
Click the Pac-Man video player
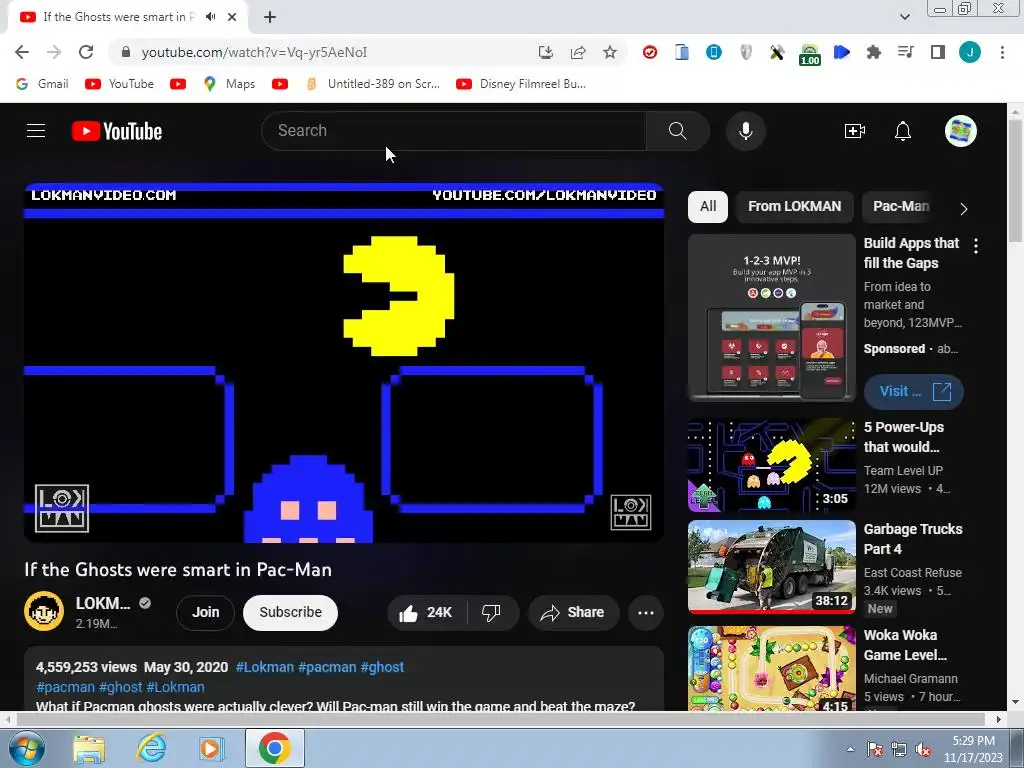[344, 363]
